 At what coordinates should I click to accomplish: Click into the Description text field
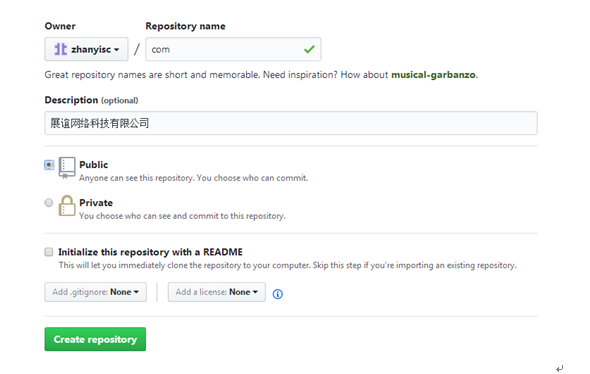point(291,123)
